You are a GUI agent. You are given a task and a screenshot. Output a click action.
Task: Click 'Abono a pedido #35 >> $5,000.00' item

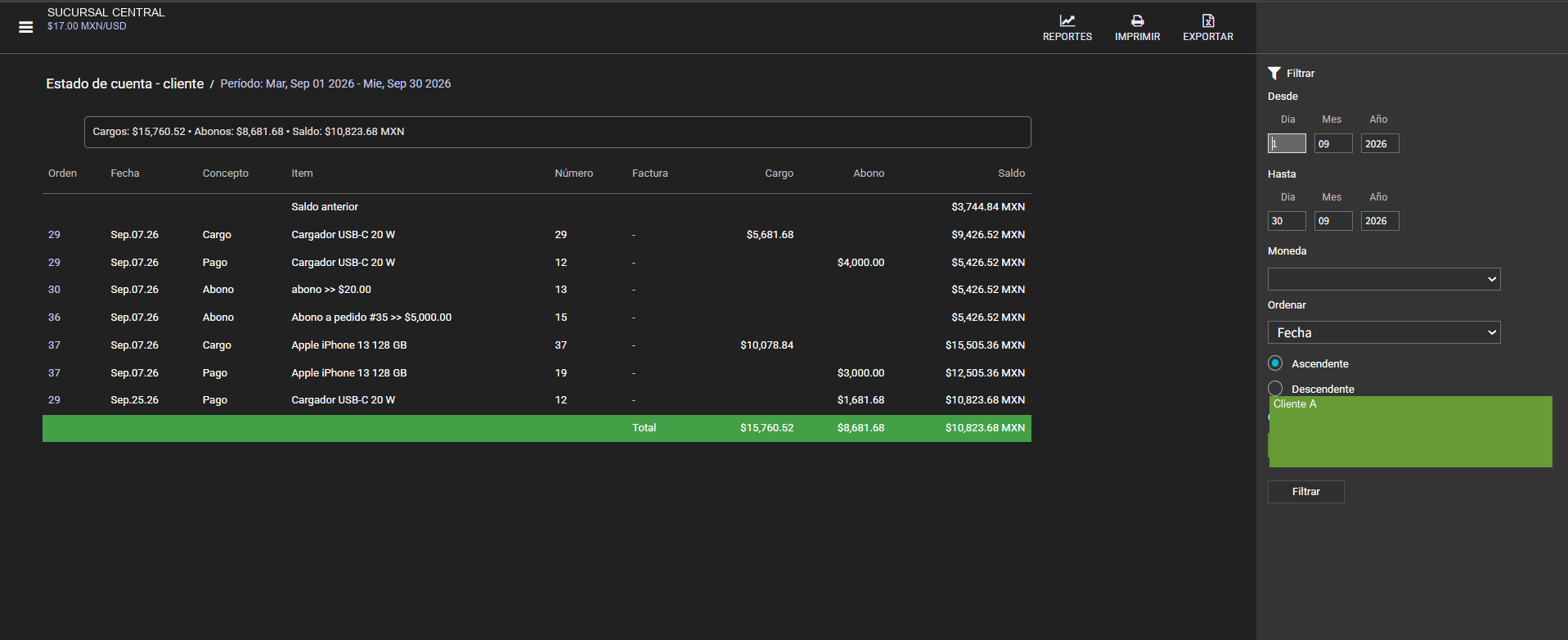[371, 318]
